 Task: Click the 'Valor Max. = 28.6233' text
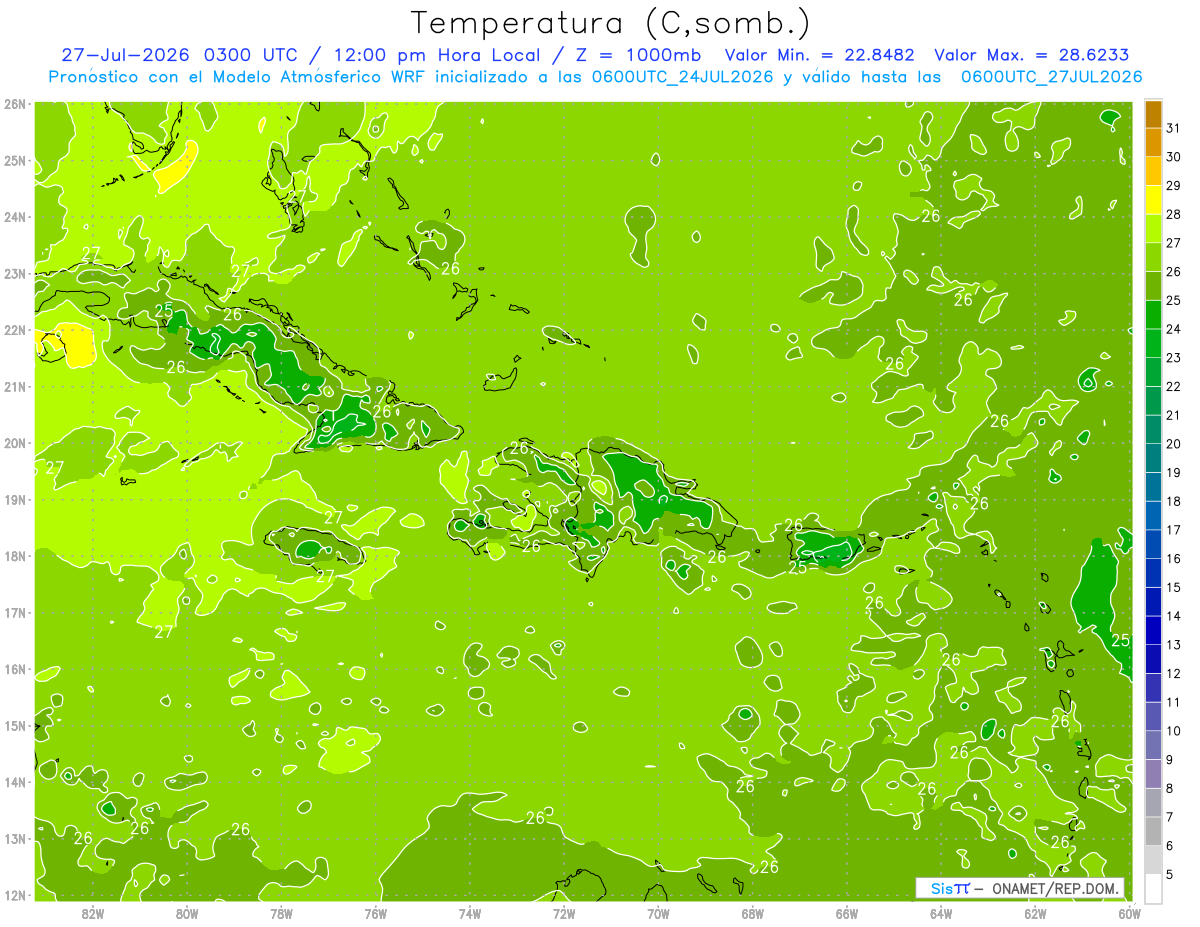coord(1032,55)
